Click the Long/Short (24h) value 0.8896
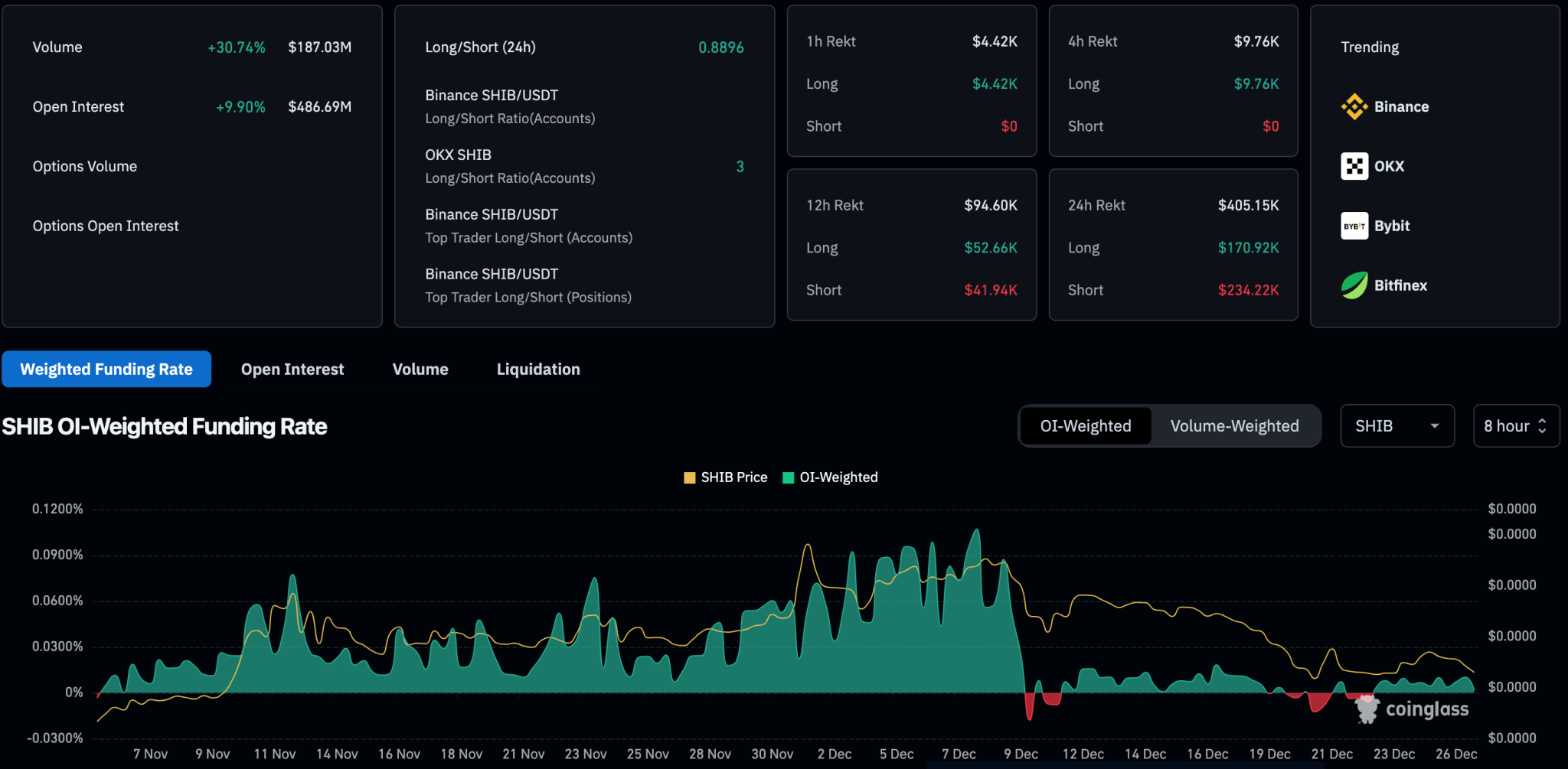Screen dimensions: 1568x769 [x=721, y=47]
